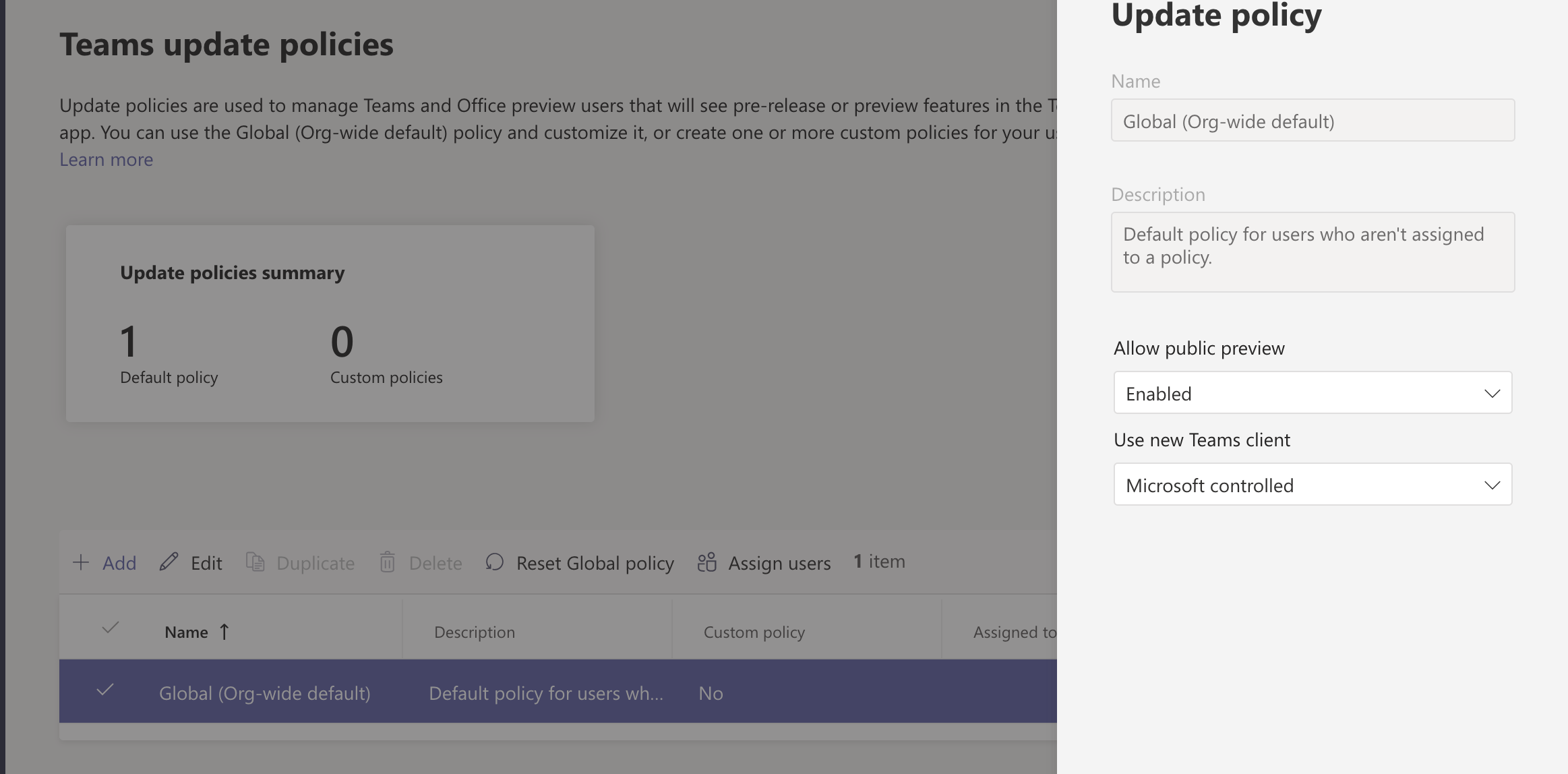Click 'Default policy for users wh...' cell
Viewport: 1568px width, 774px height.
[x=546, y=693]
